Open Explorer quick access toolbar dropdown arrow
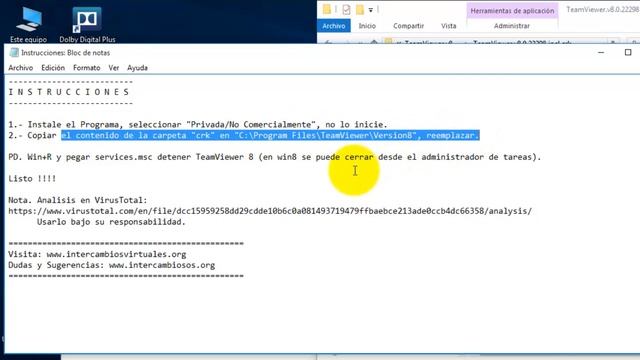This screenshot has height=360, width=640. (x=371, y=10)
